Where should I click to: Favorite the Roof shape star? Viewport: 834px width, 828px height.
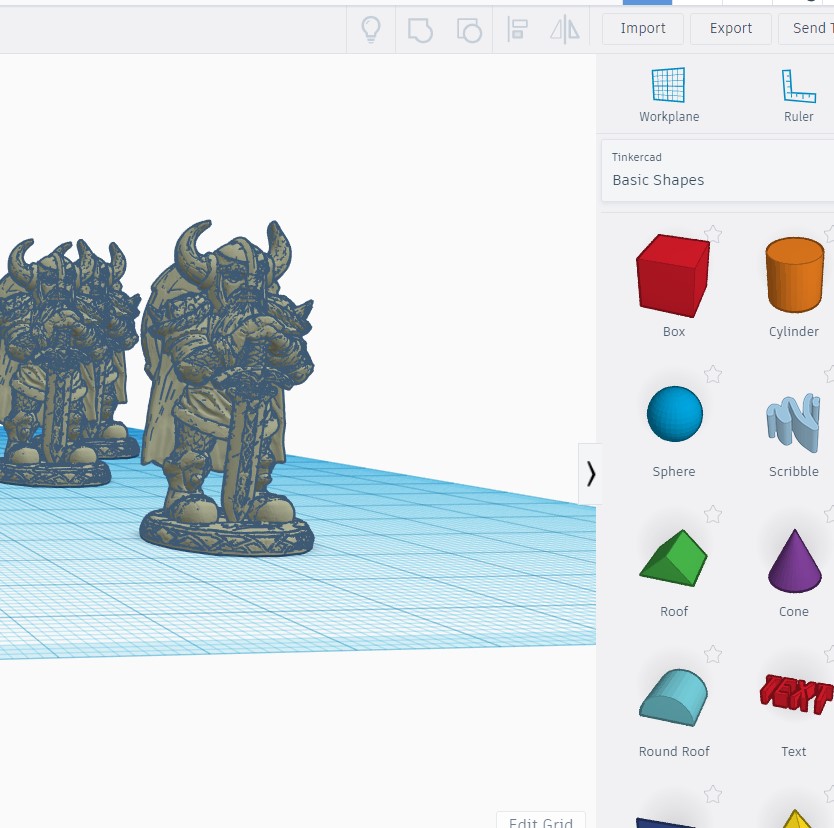click(x=713, y=514)
